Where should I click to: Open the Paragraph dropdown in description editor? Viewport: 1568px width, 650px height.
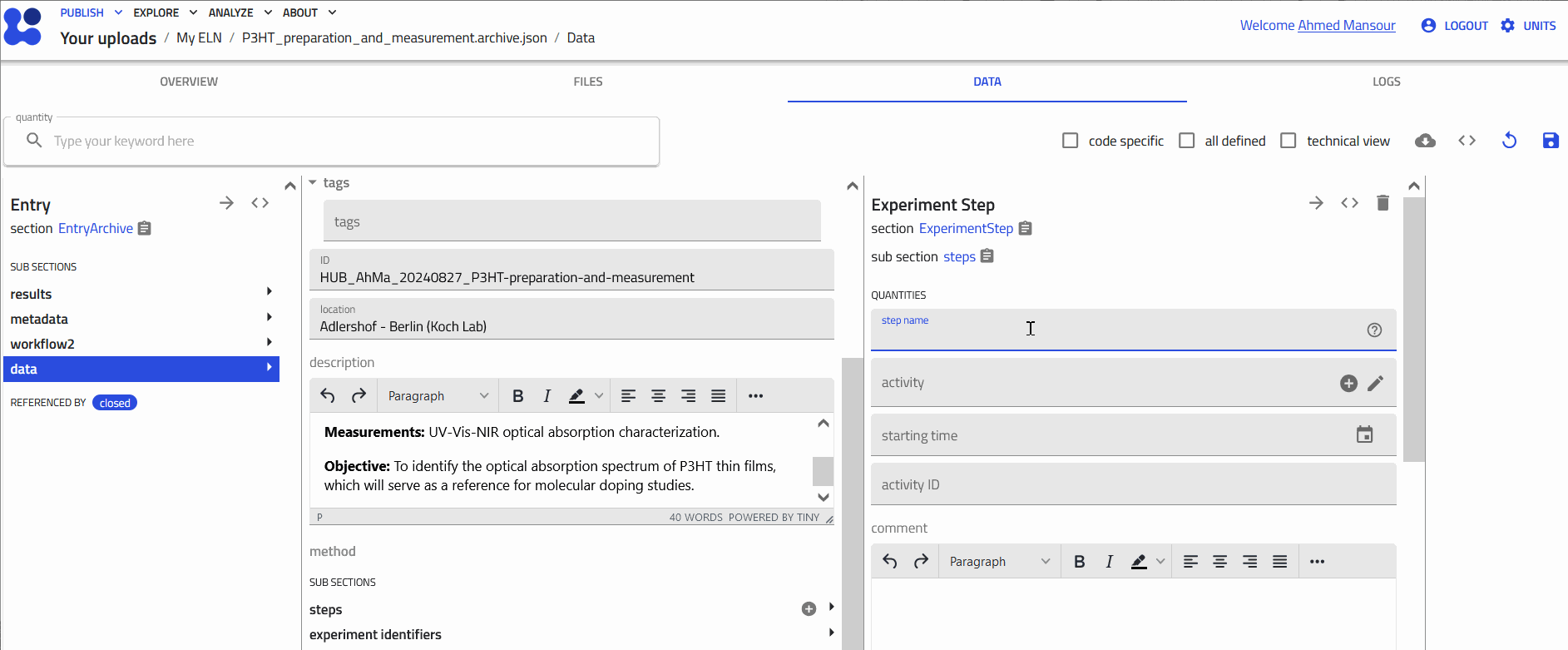pos(438,396)
